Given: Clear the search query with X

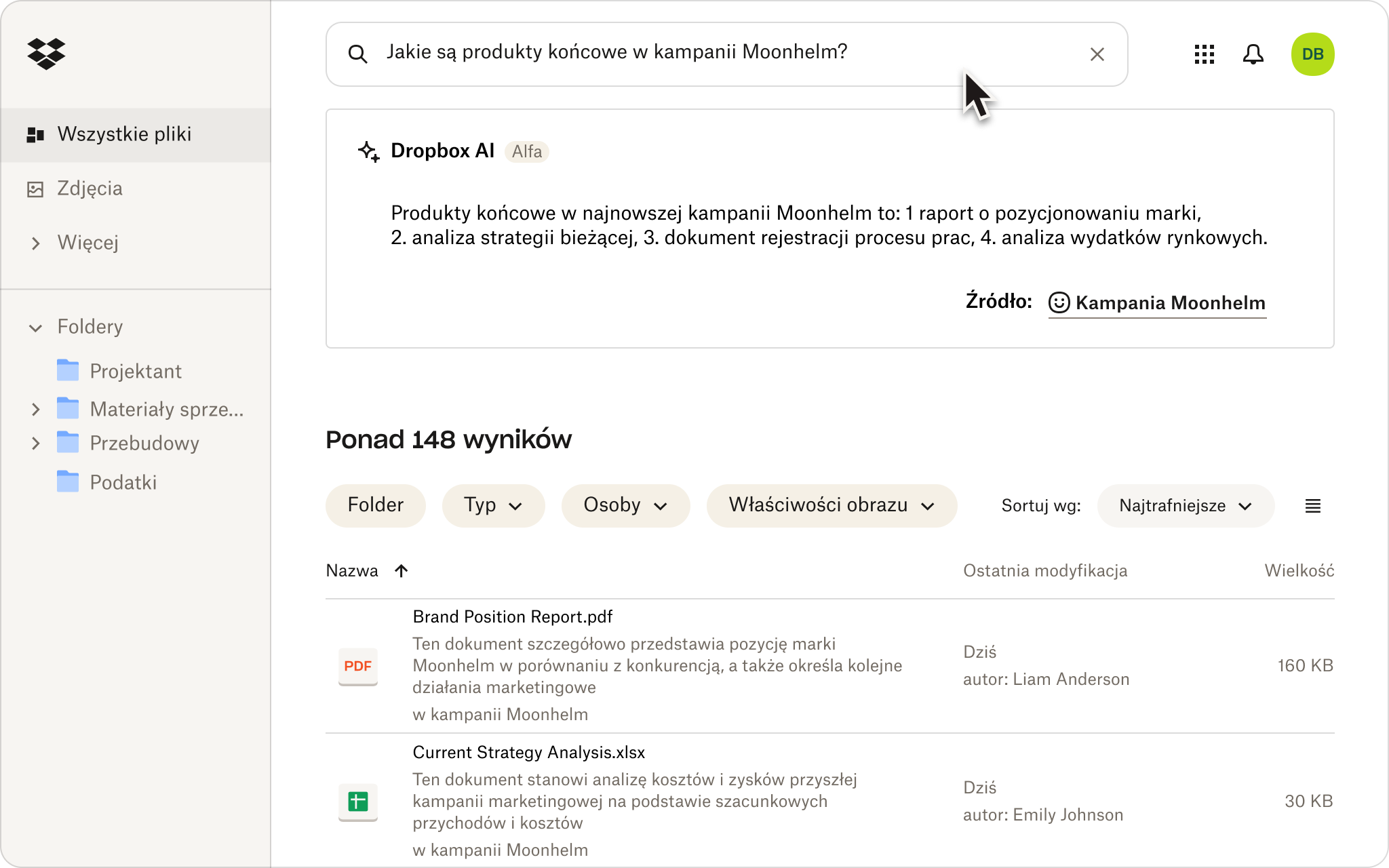Looking at the screenshot, I should [1097, 54].
